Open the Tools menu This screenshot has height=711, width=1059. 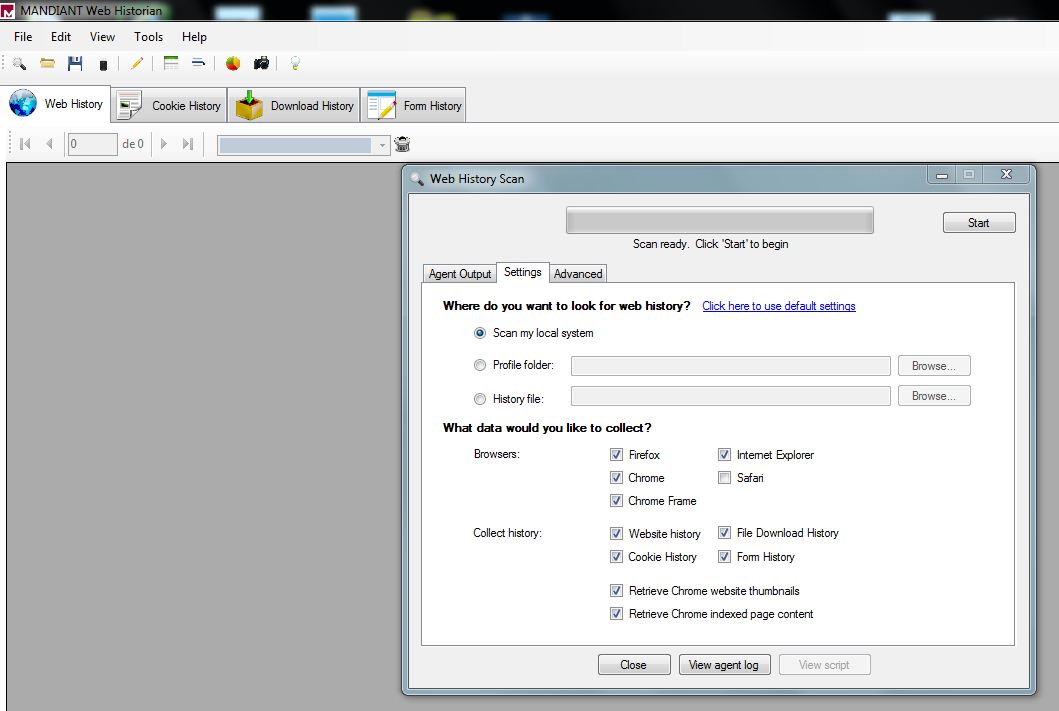coord(148,37)
